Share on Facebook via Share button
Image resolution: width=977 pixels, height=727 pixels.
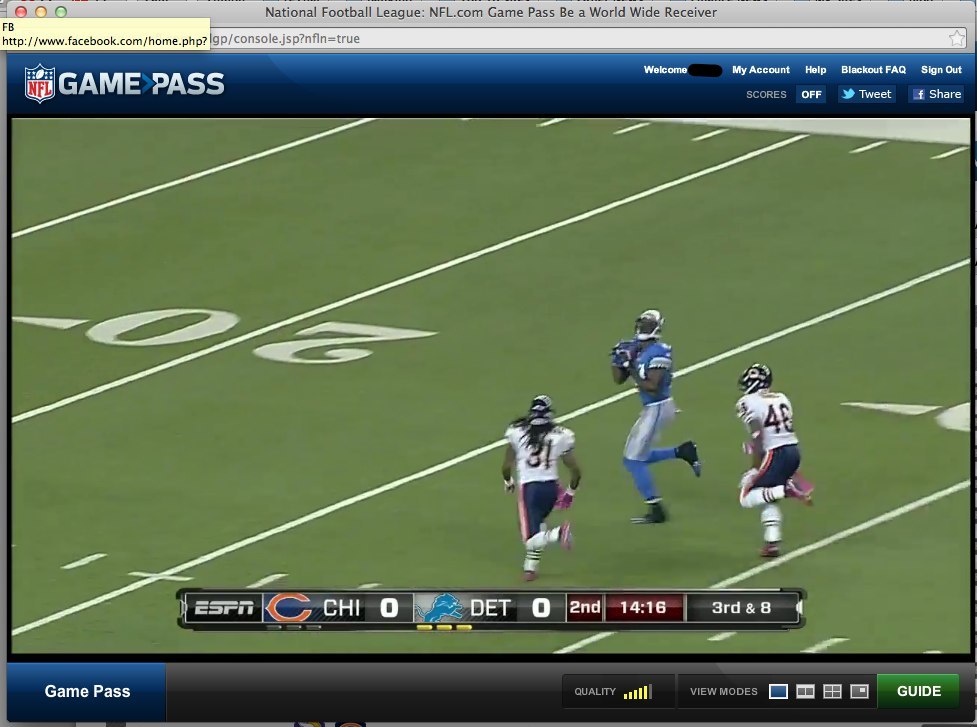tap(935, 94)
